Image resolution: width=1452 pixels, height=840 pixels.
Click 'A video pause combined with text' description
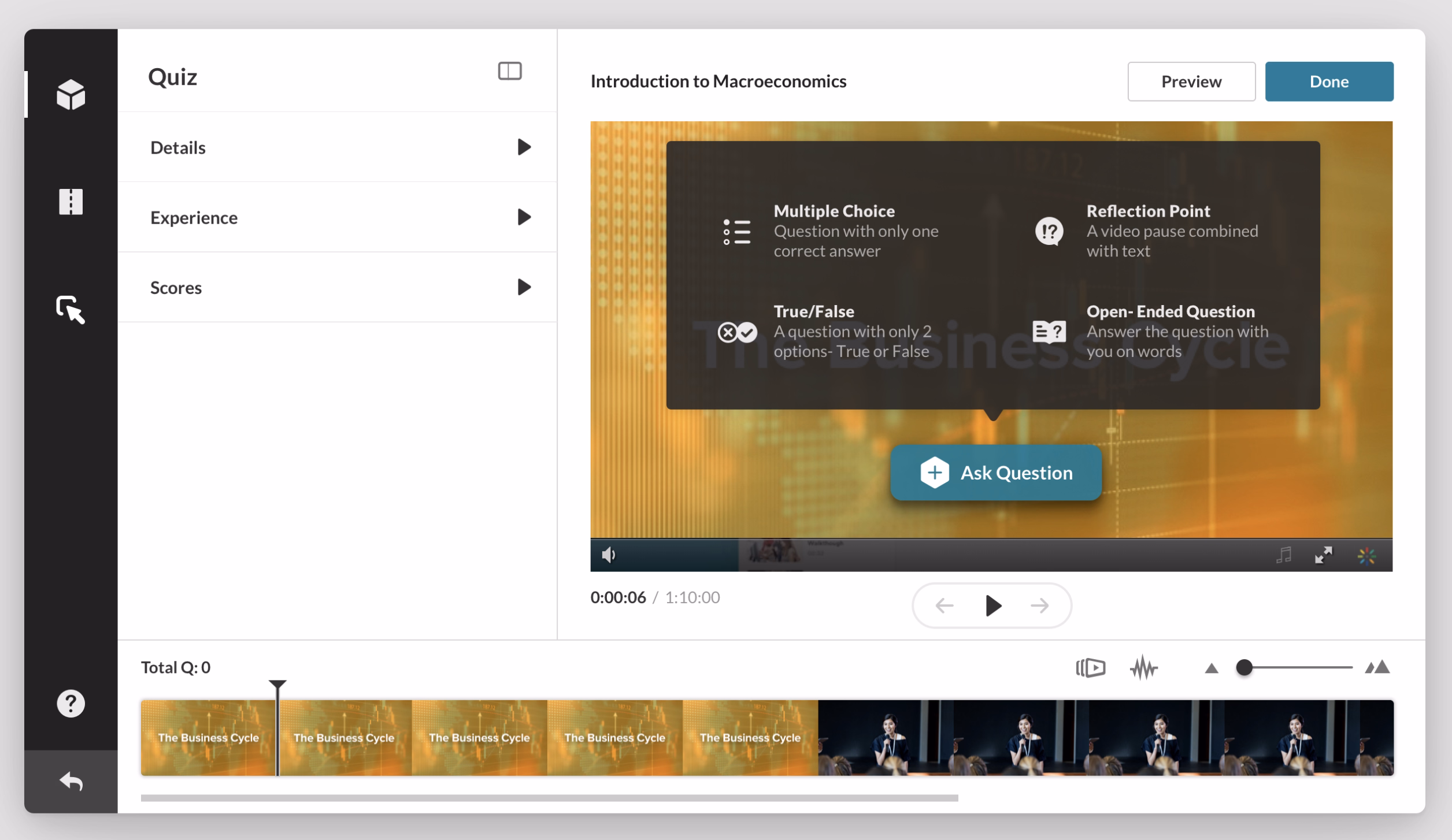pos(1172,241)
